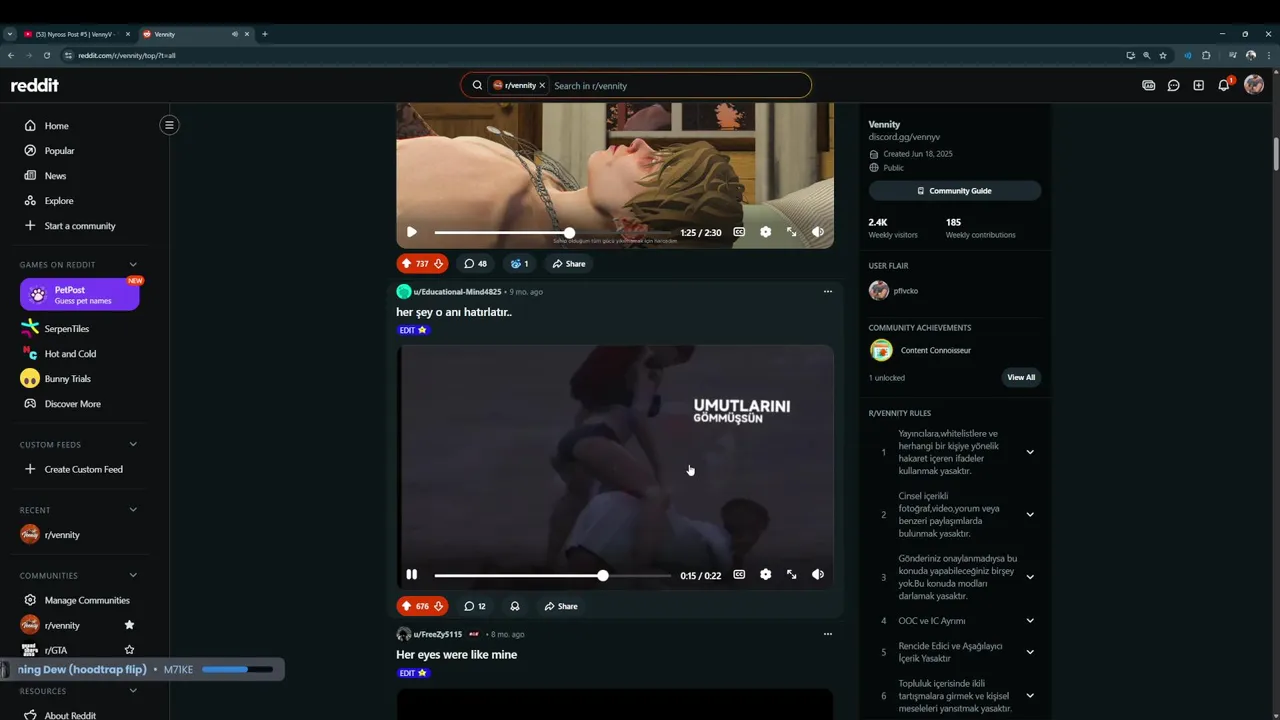Viewport: 1280px width, 720px height.
Task: Expand rule 3 Gönderiniz onaylanmadıysa
Action: 1030,577
